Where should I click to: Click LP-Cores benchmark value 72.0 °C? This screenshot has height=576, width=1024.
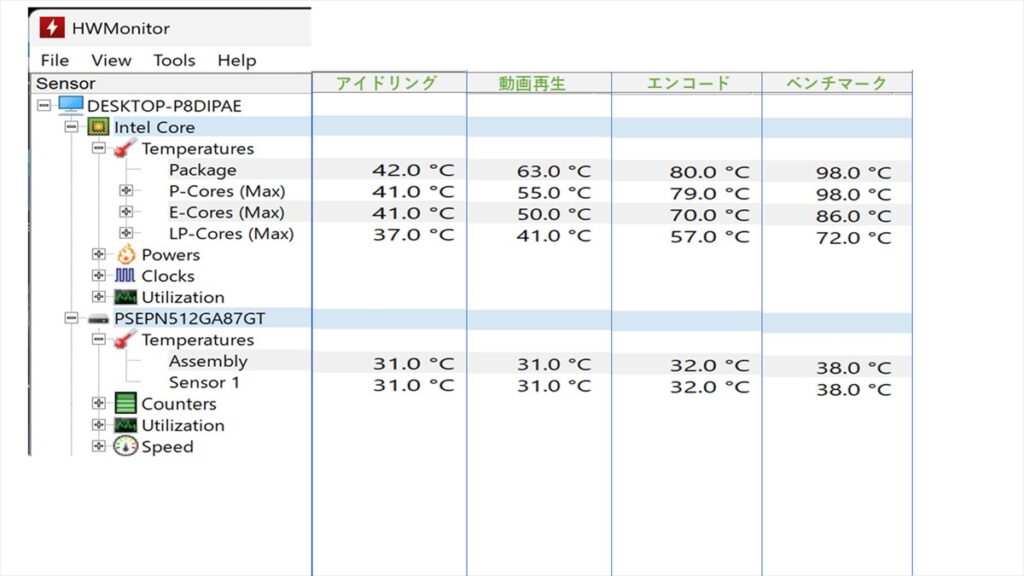pyautogui.click(x=853, y=238)
